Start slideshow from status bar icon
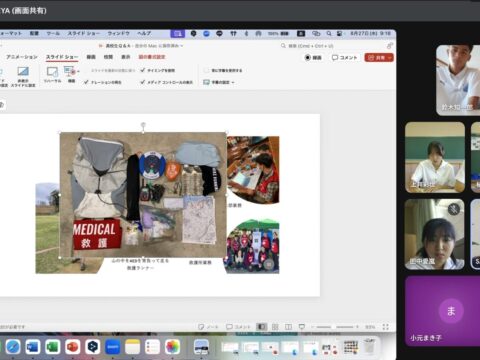The image size is (480, 360). [x=302, y=327]
